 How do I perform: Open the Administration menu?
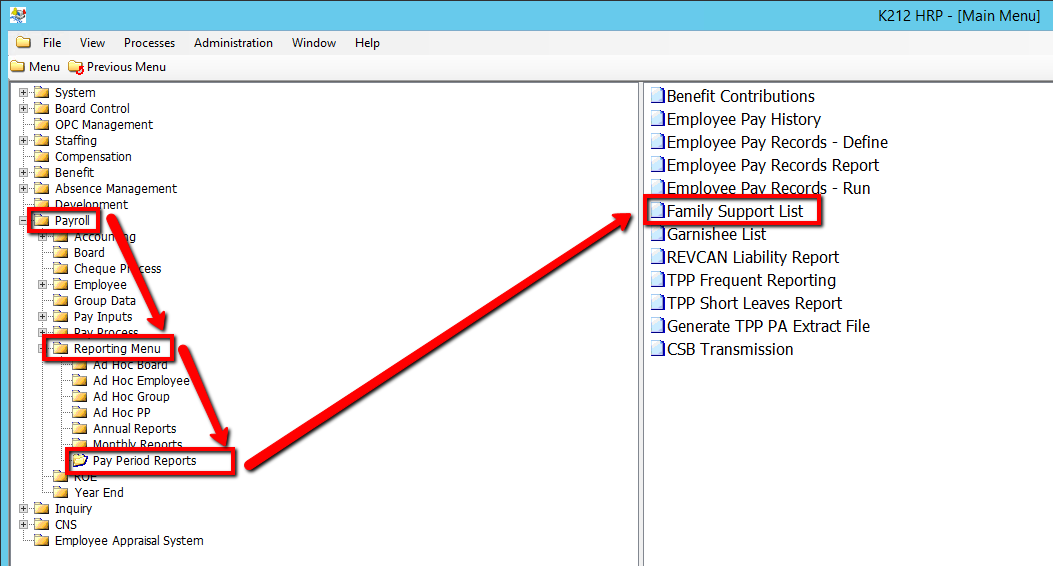tap(233, 43)
